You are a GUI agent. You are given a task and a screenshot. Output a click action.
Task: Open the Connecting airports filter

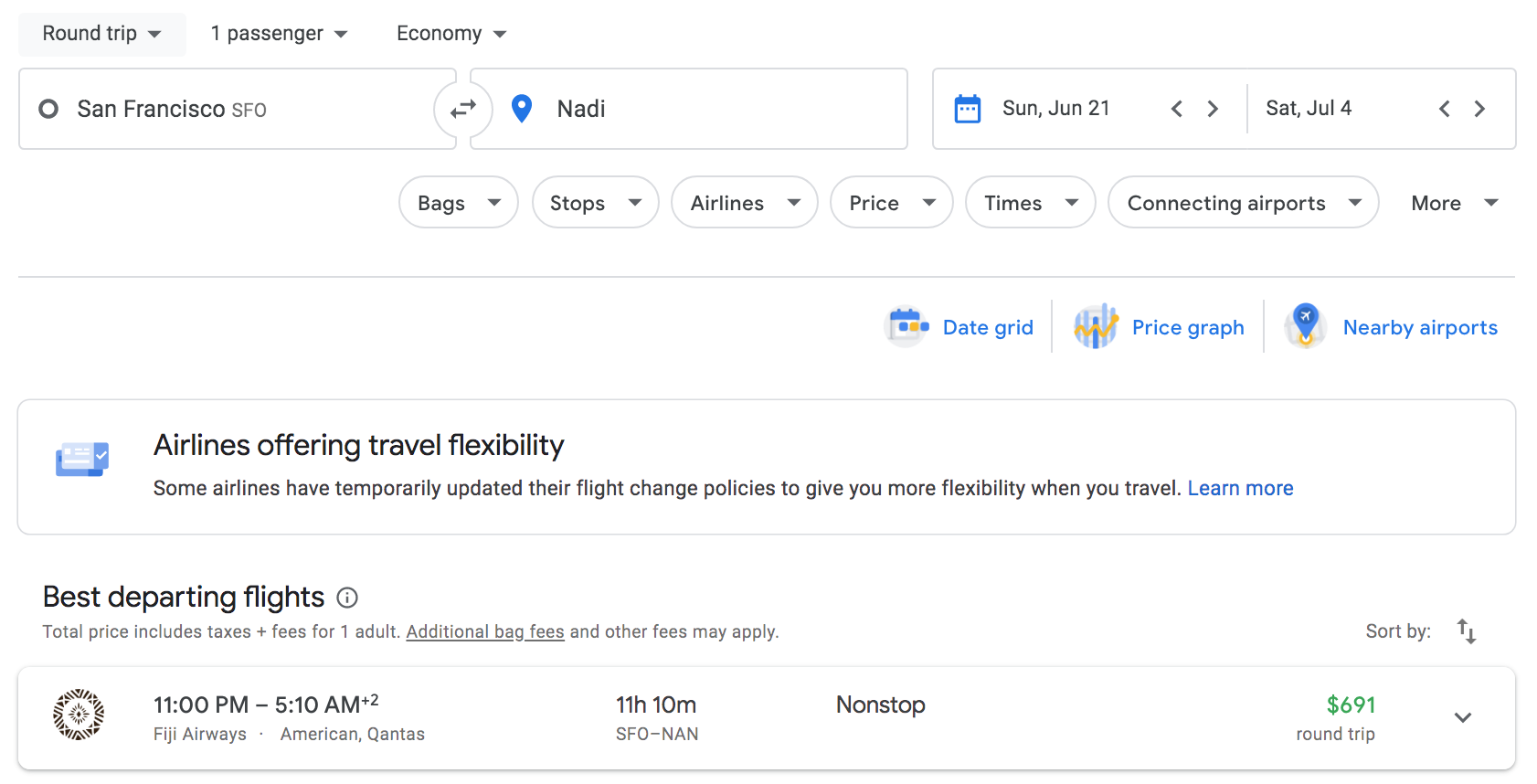pyautogui.click(x=1244, y=202)
